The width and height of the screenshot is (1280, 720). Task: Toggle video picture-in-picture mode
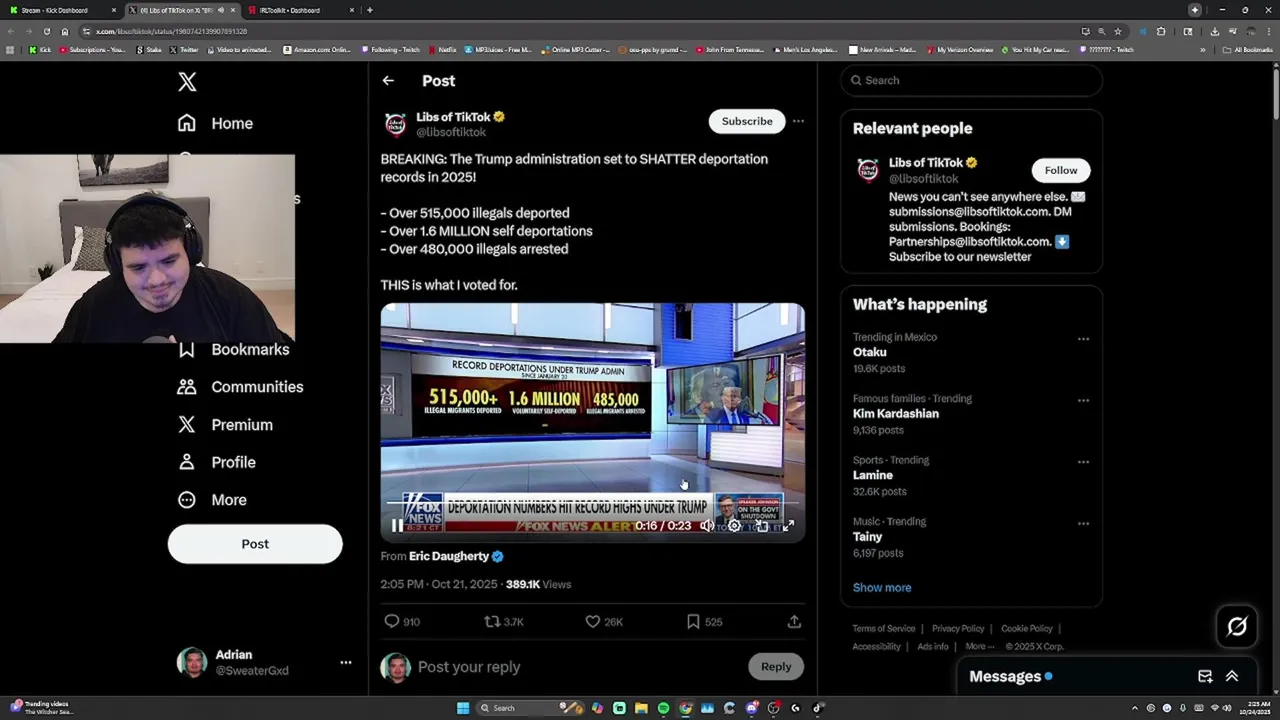(761, 526)
